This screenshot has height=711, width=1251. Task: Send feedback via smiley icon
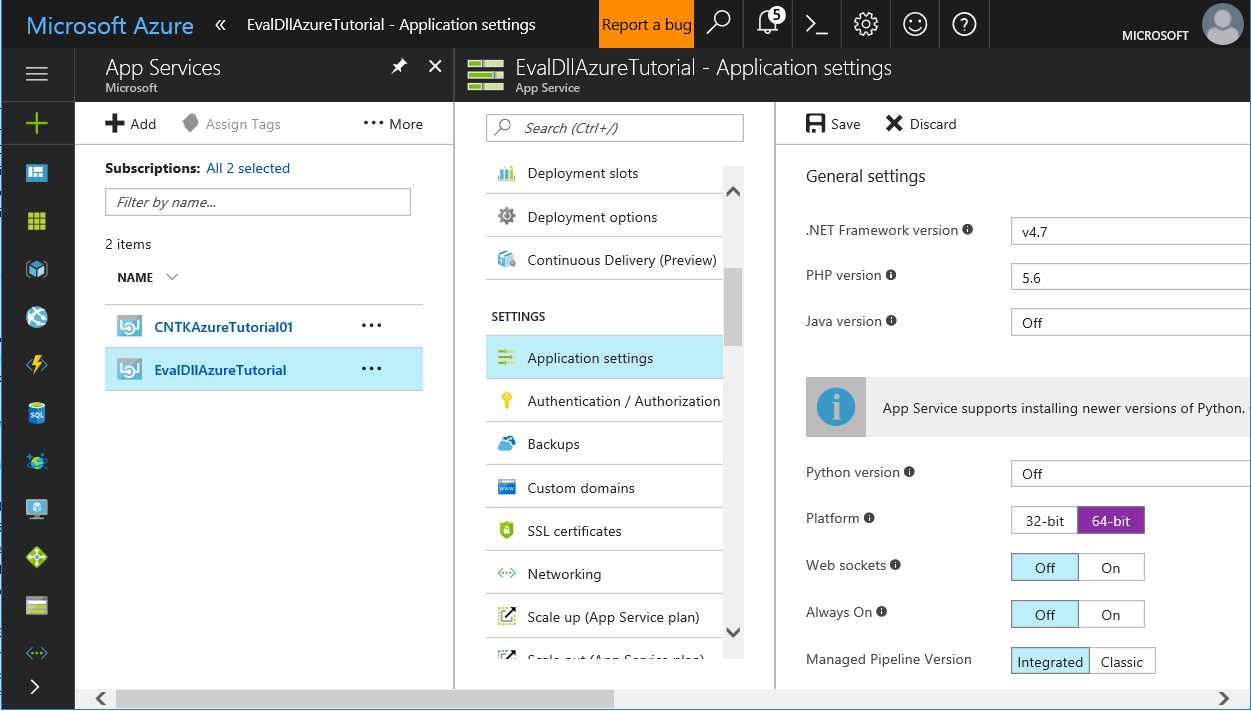pyautogui.click(x=915, y=24)
